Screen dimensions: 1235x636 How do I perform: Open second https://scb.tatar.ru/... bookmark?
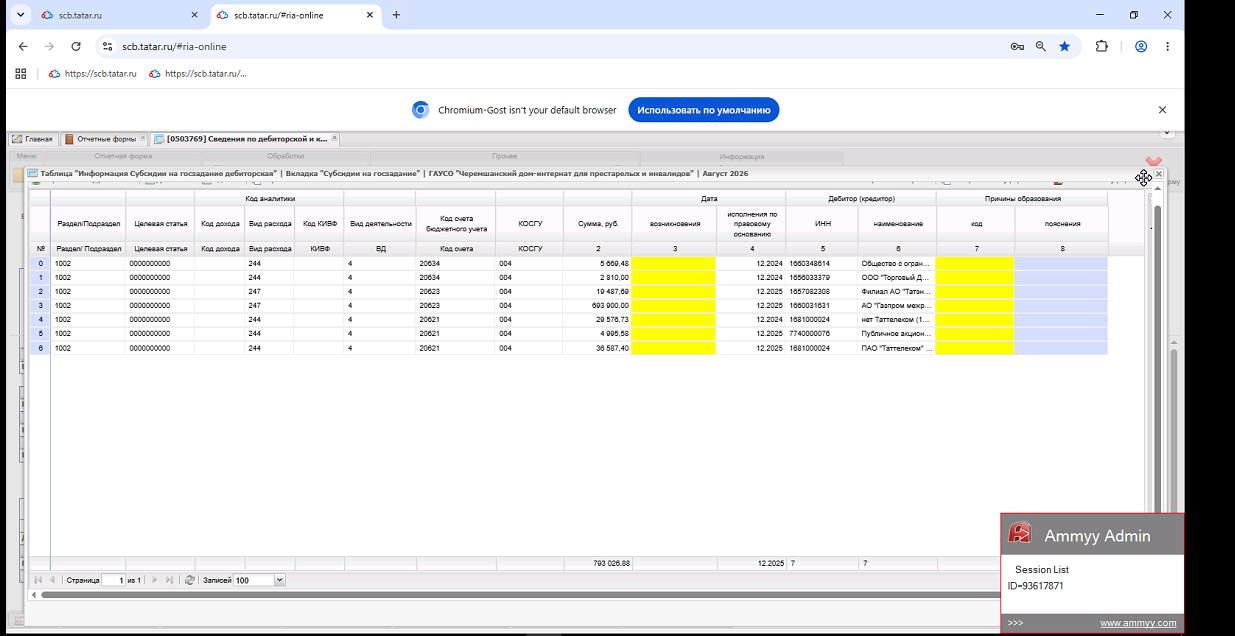[197, 73]
